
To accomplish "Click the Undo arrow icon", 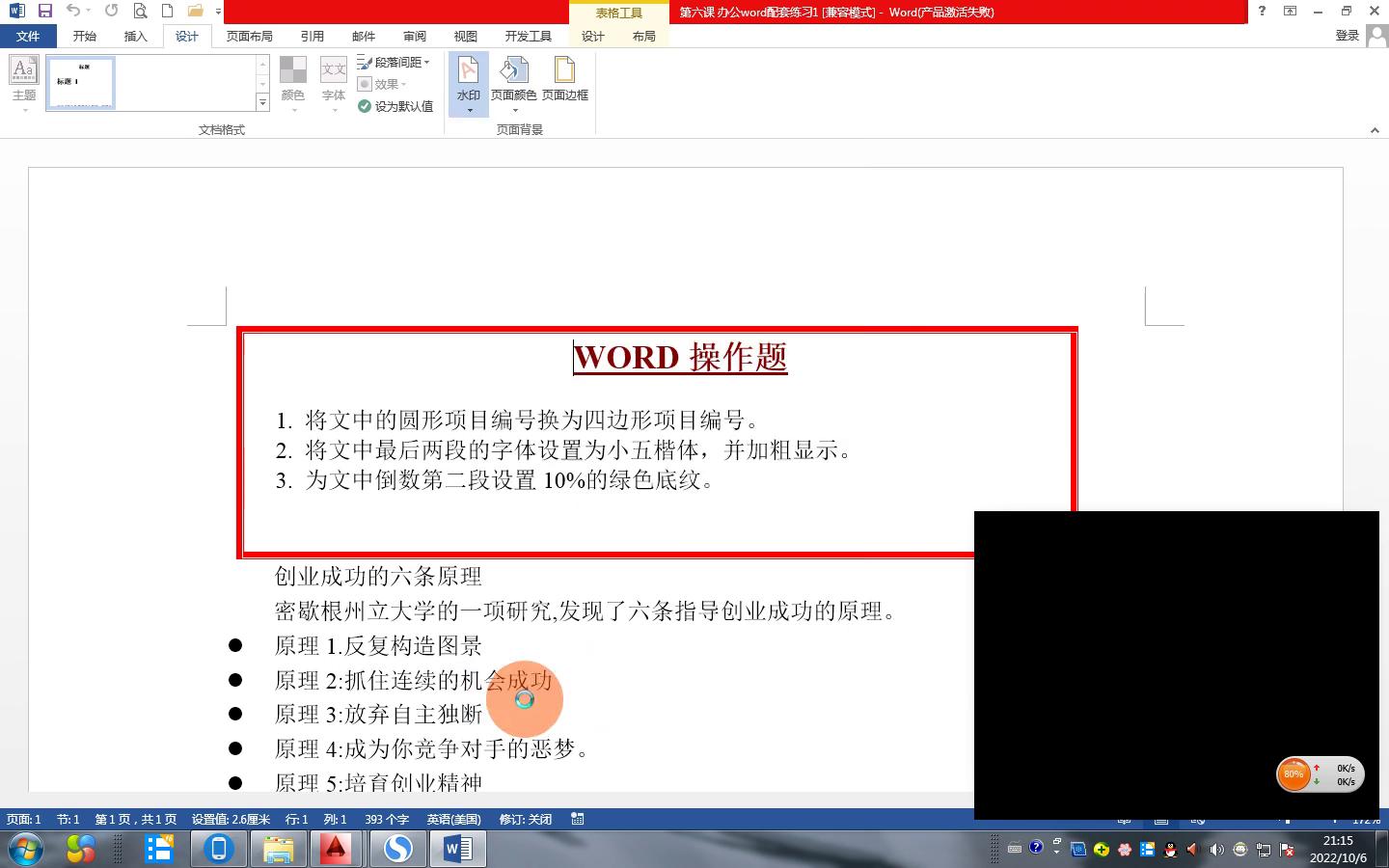I will [x=73, y=12].
